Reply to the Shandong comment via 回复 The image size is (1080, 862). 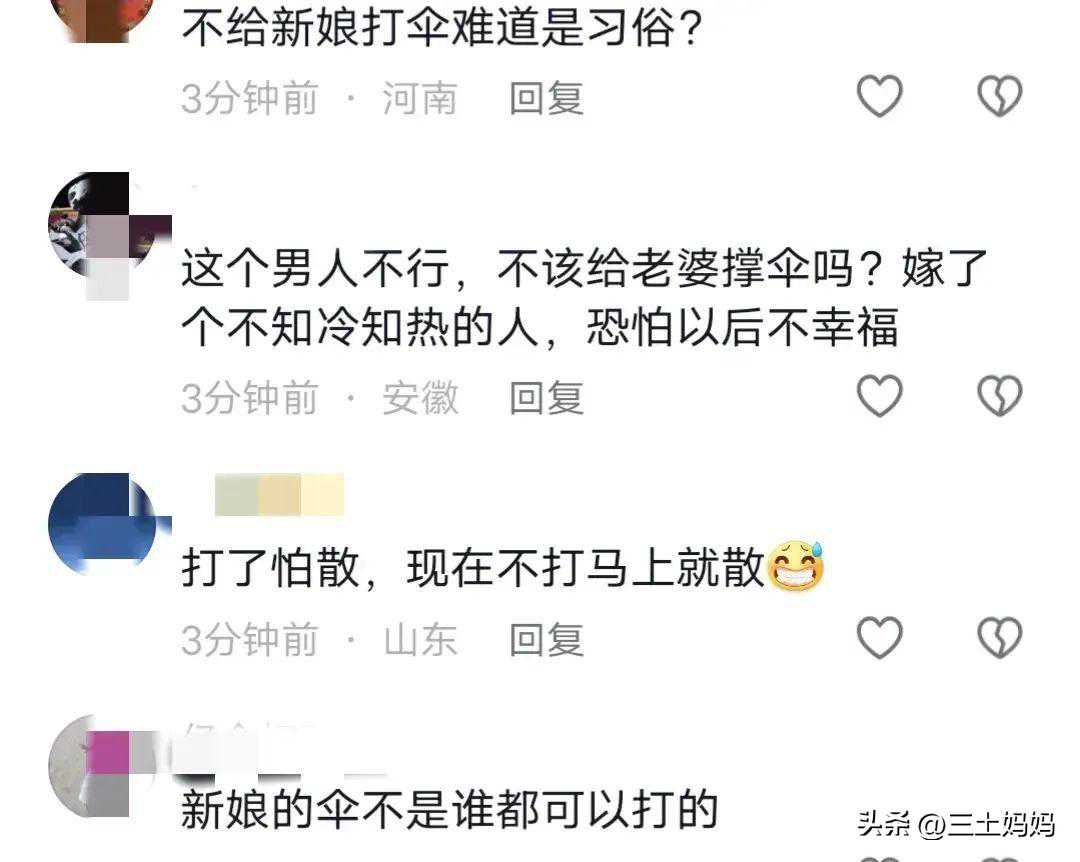(546, 640)
